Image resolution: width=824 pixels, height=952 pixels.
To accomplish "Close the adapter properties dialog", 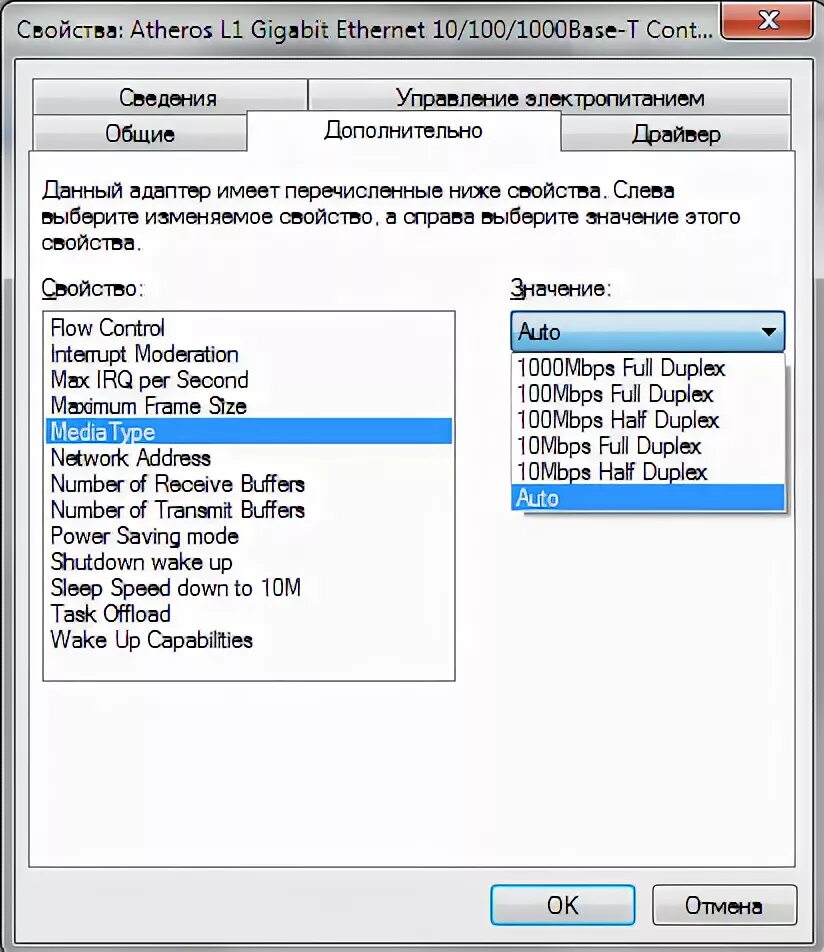I will (x=767, y=21).
